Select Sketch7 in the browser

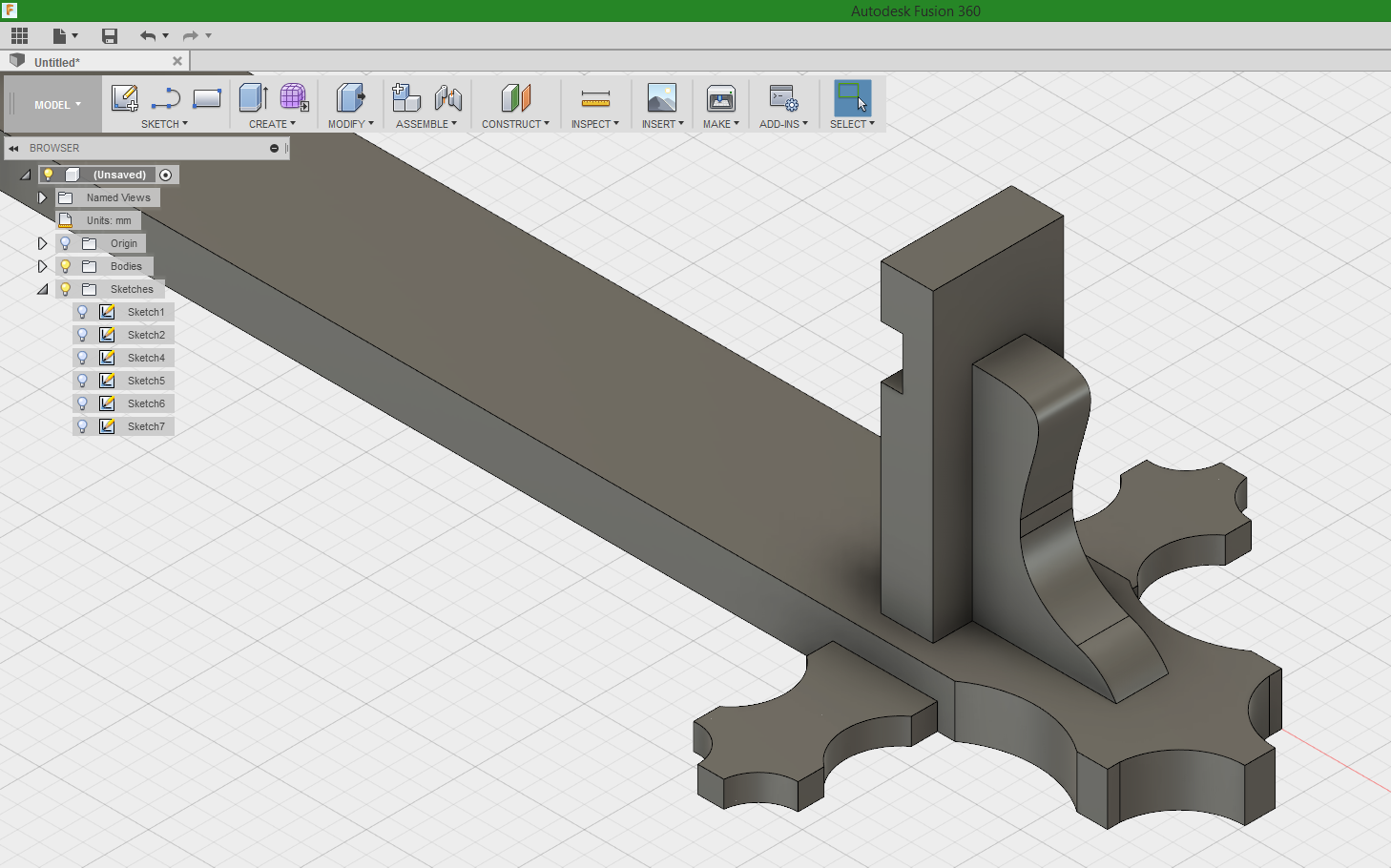pos(146,426)
